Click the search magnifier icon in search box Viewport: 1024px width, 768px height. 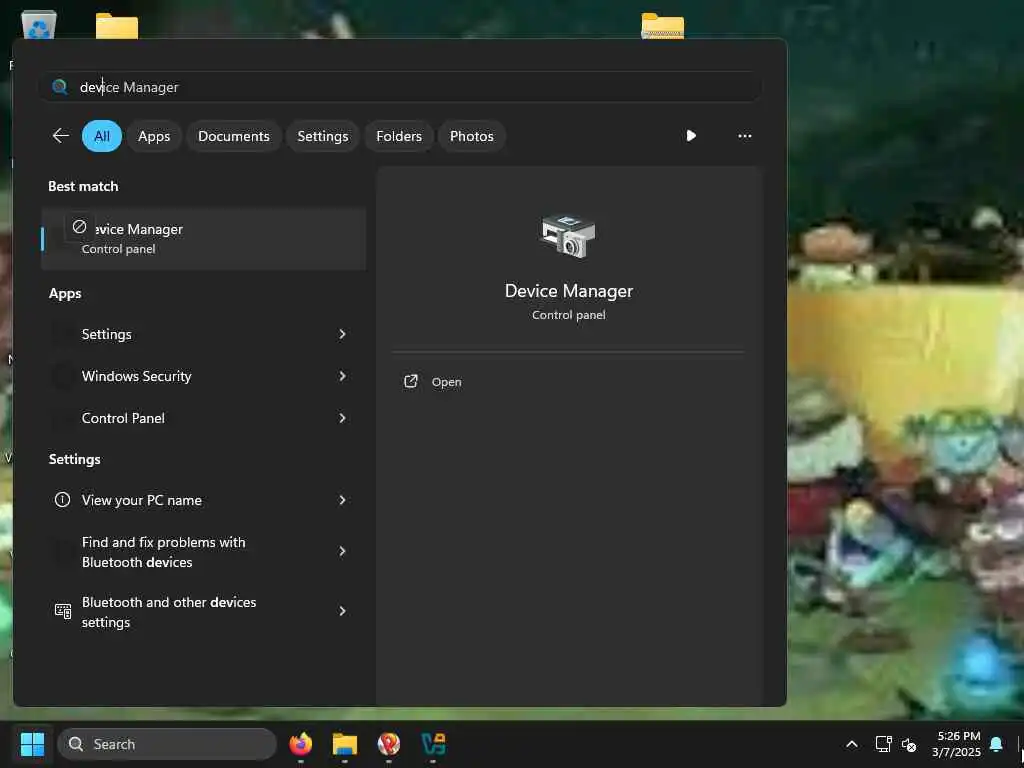(60, 87)
